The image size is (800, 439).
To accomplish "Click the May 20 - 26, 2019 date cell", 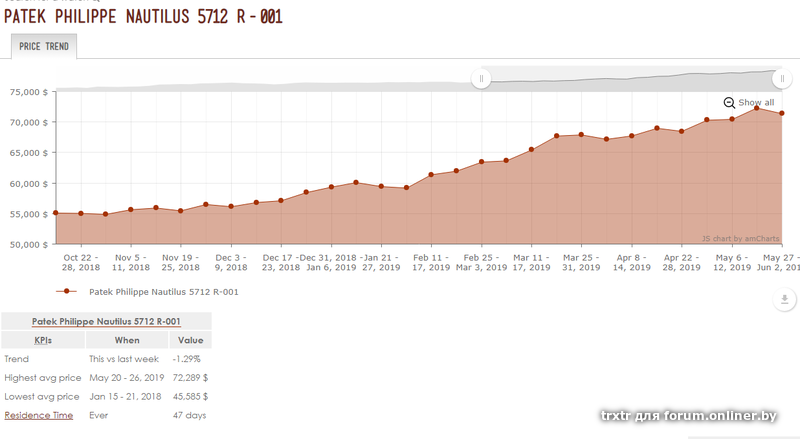I will (x=127, y=378).
